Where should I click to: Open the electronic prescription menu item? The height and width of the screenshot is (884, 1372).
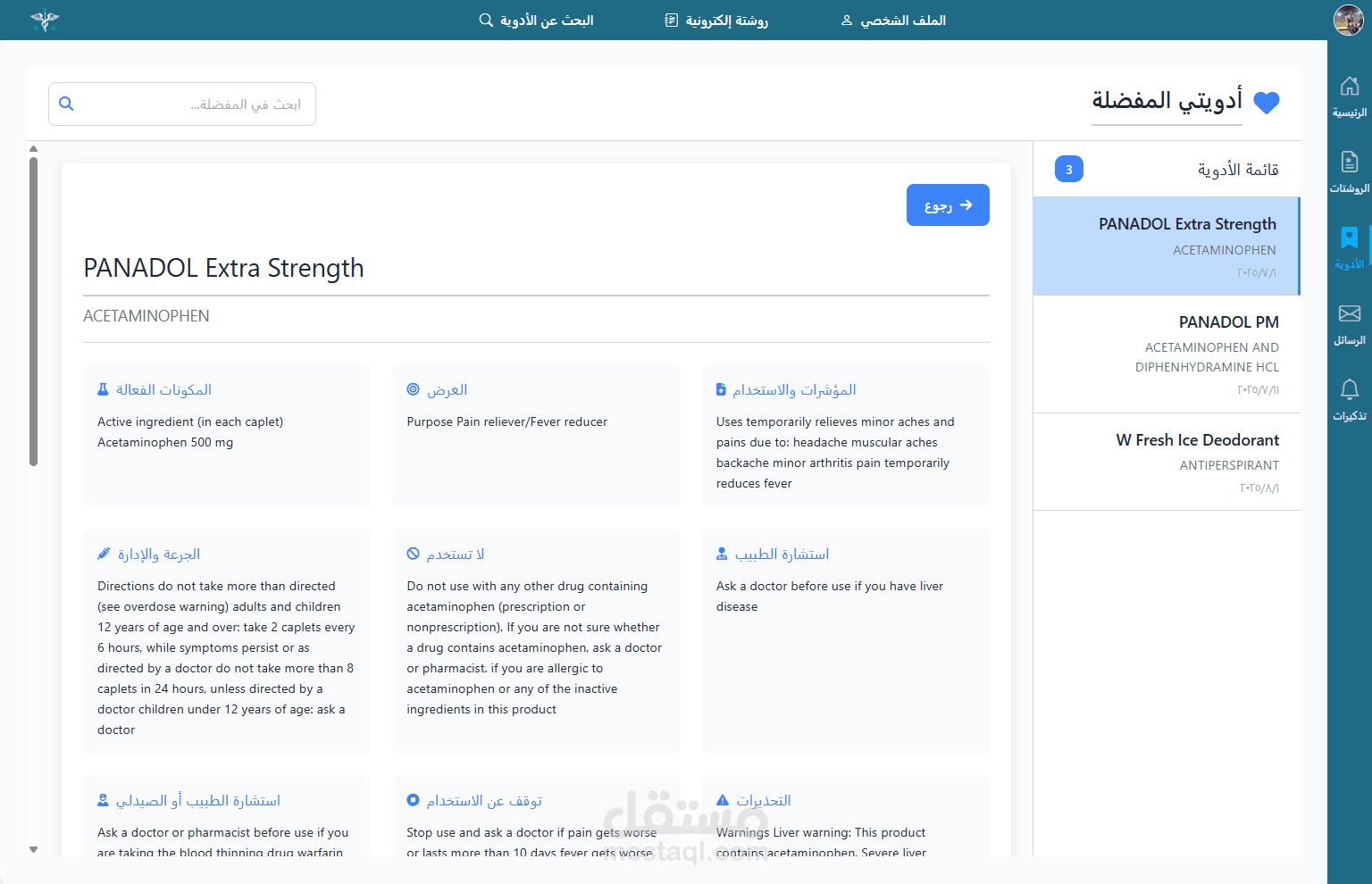(716, 20)
